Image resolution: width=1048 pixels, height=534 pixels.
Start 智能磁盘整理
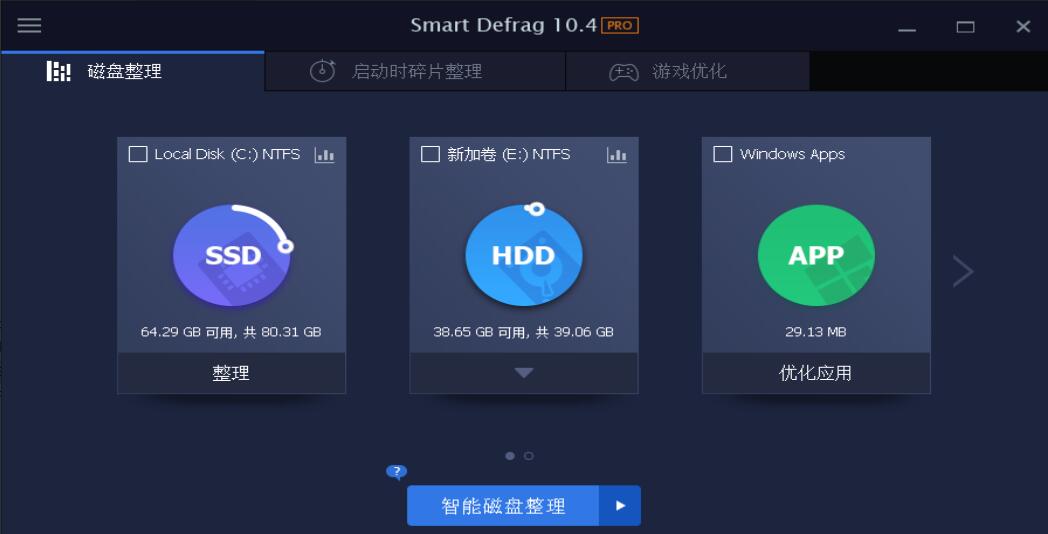pyautogui.click(x=503, y=506)
